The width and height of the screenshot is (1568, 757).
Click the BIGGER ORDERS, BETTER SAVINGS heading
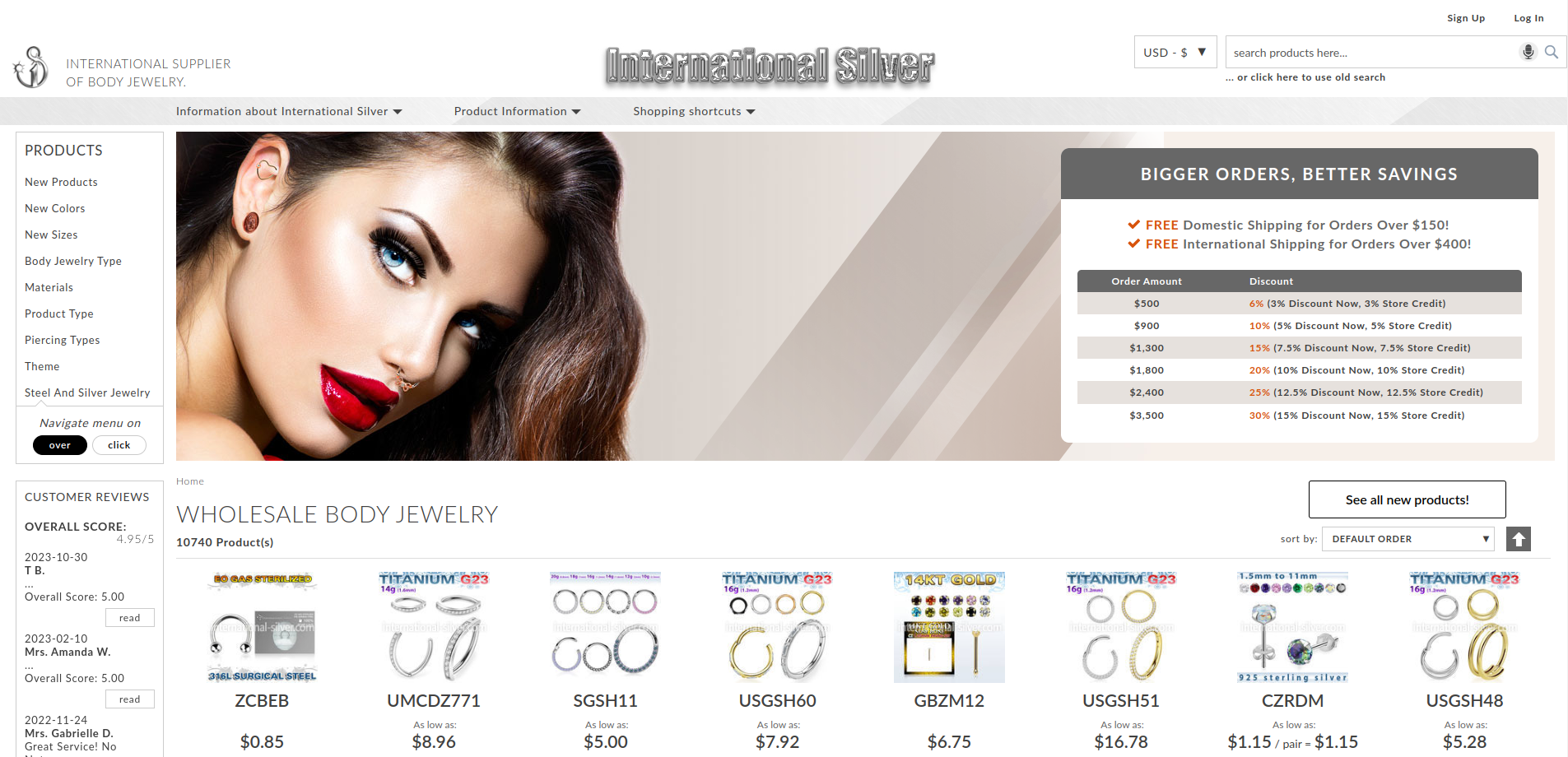pos(1300,174)
